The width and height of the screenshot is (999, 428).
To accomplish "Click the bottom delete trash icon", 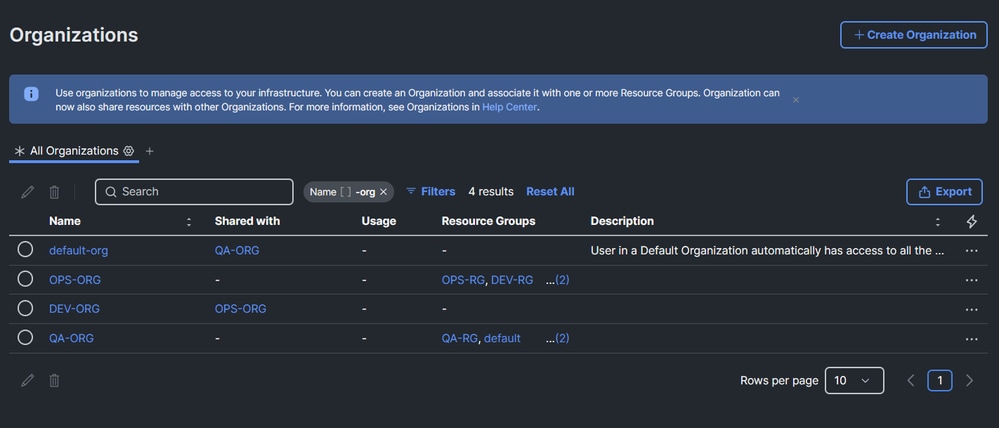I will tap(55, 380).
